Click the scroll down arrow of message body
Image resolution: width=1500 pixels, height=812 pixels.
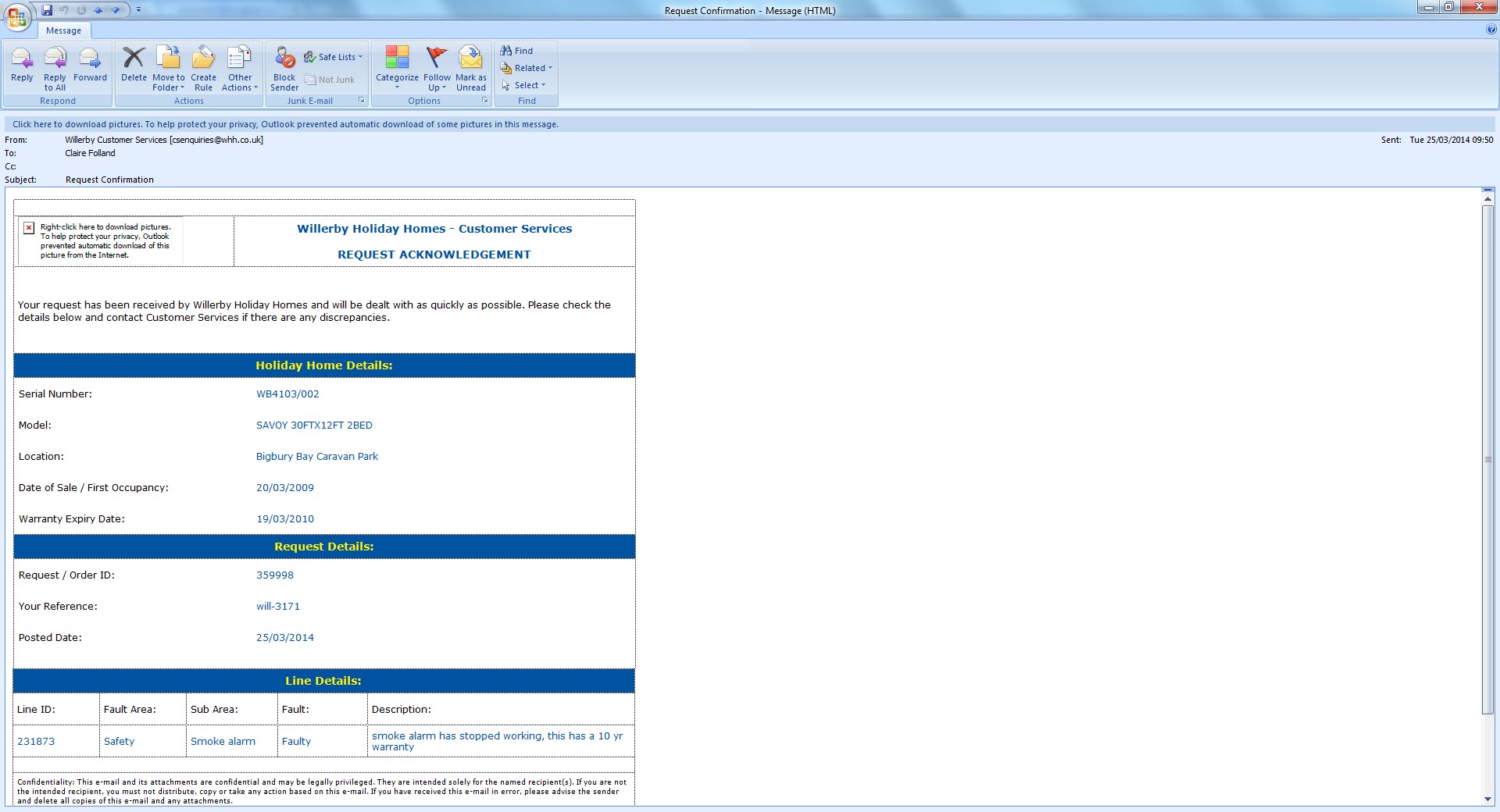(x=1487, y=799)
